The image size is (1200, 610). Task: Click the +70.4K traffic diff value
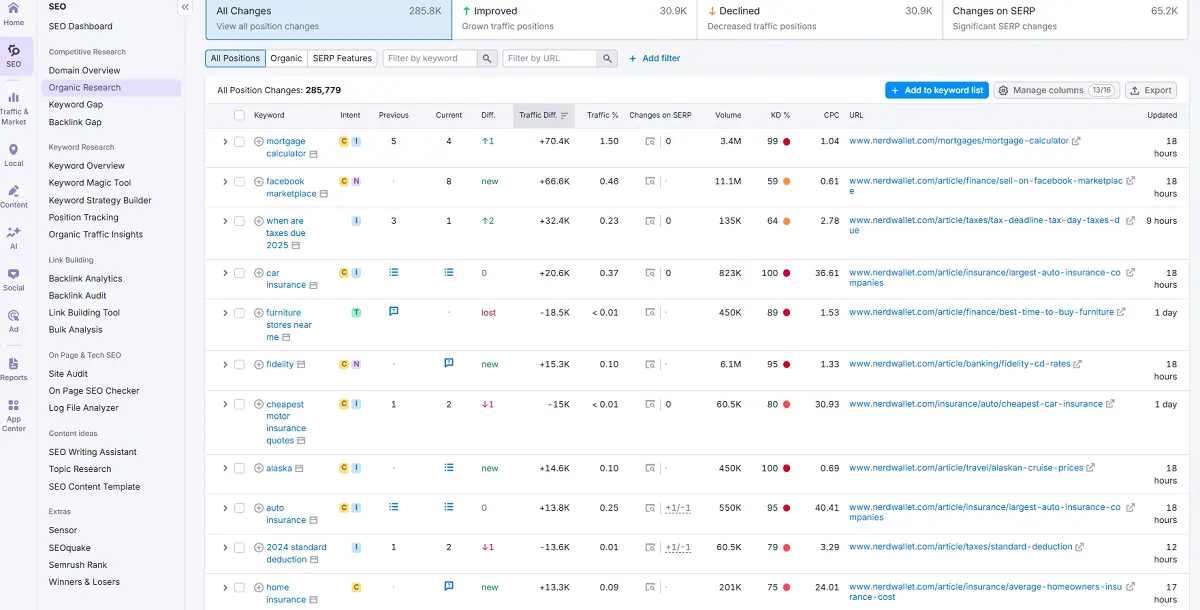coord(554,142)
